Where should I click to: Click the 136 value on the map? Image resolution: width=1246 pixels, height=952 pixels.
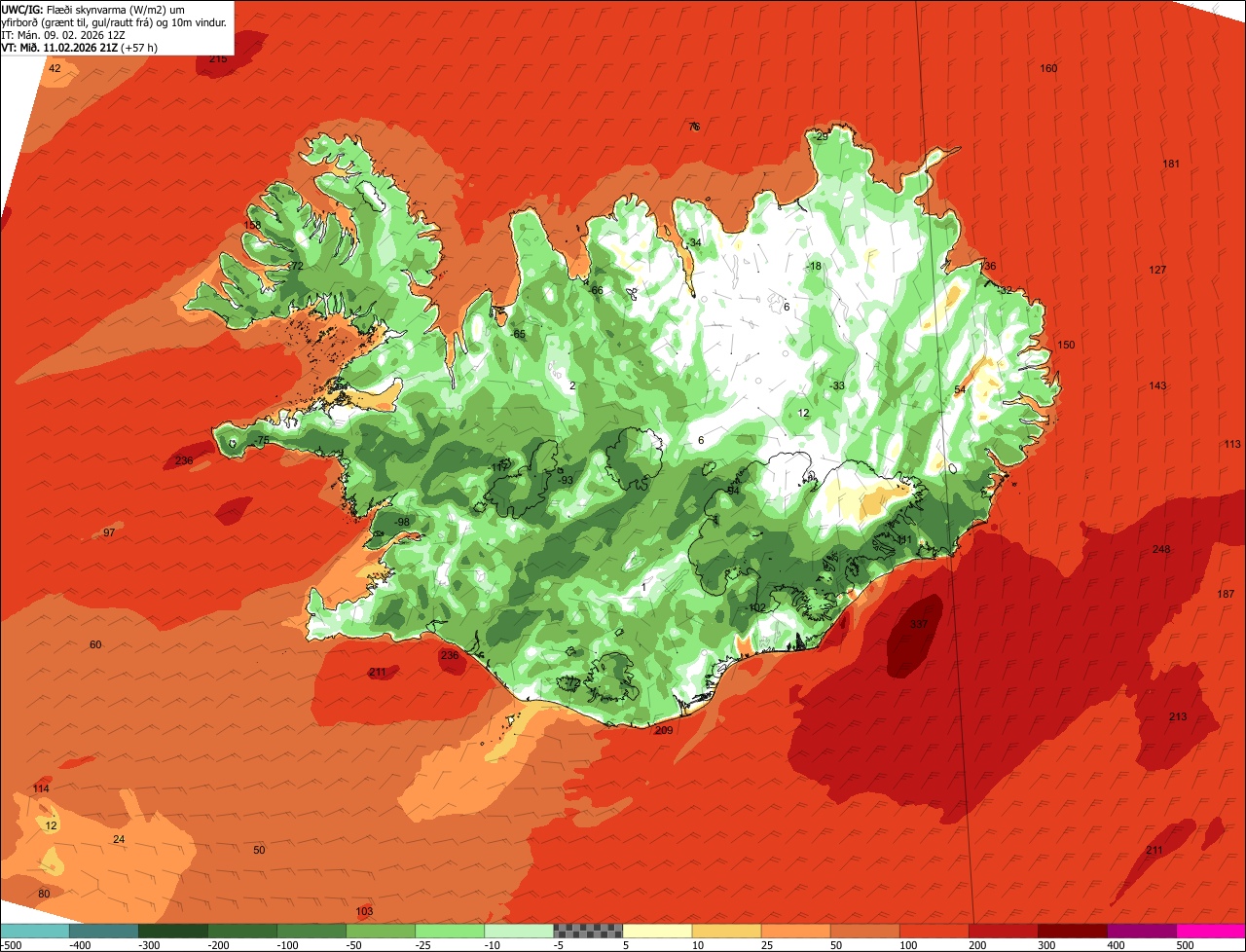click(x=988, y=267)
